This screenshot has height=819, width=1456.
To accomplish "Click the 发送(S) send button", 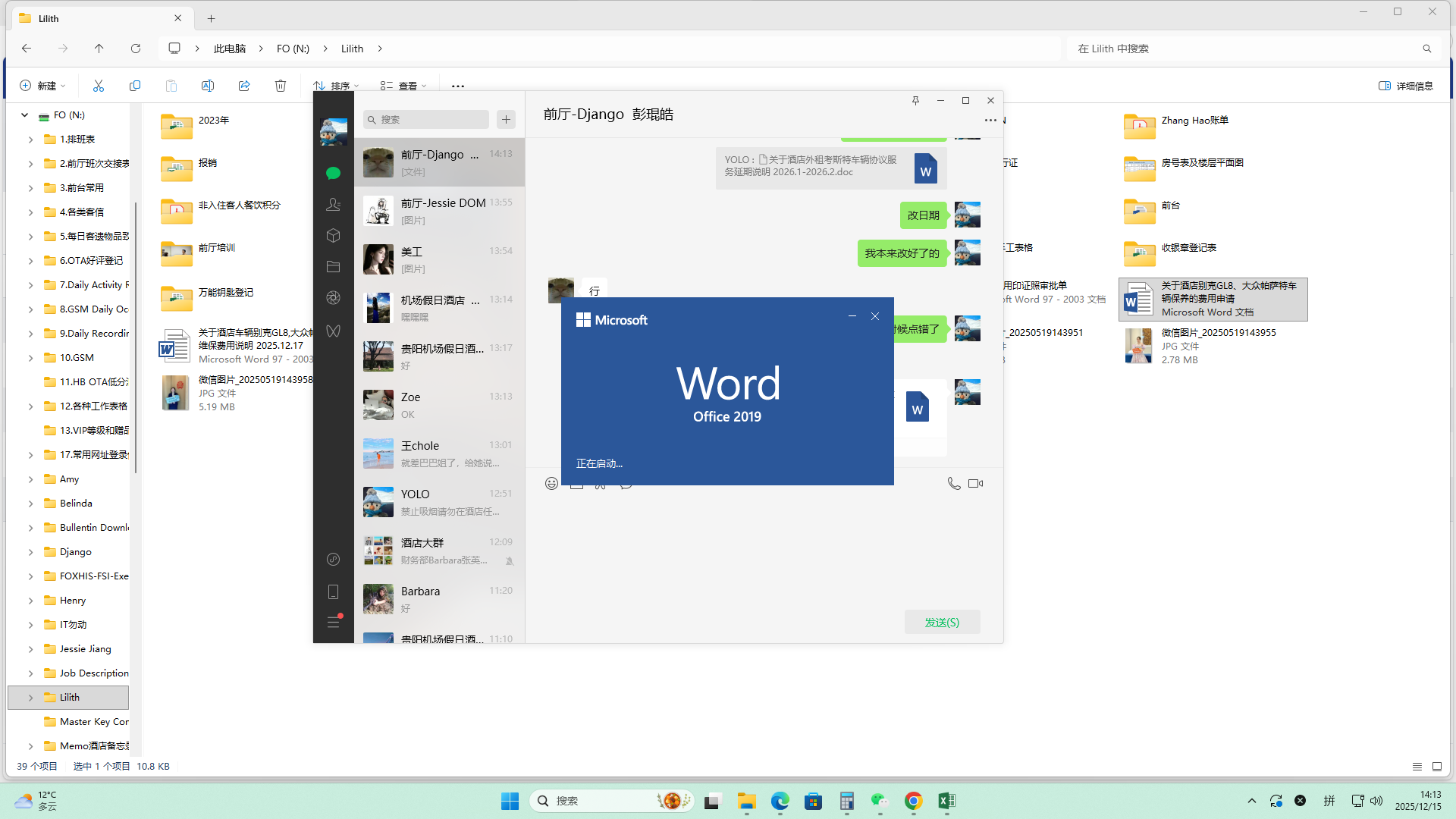I will (x=942, y=623).
